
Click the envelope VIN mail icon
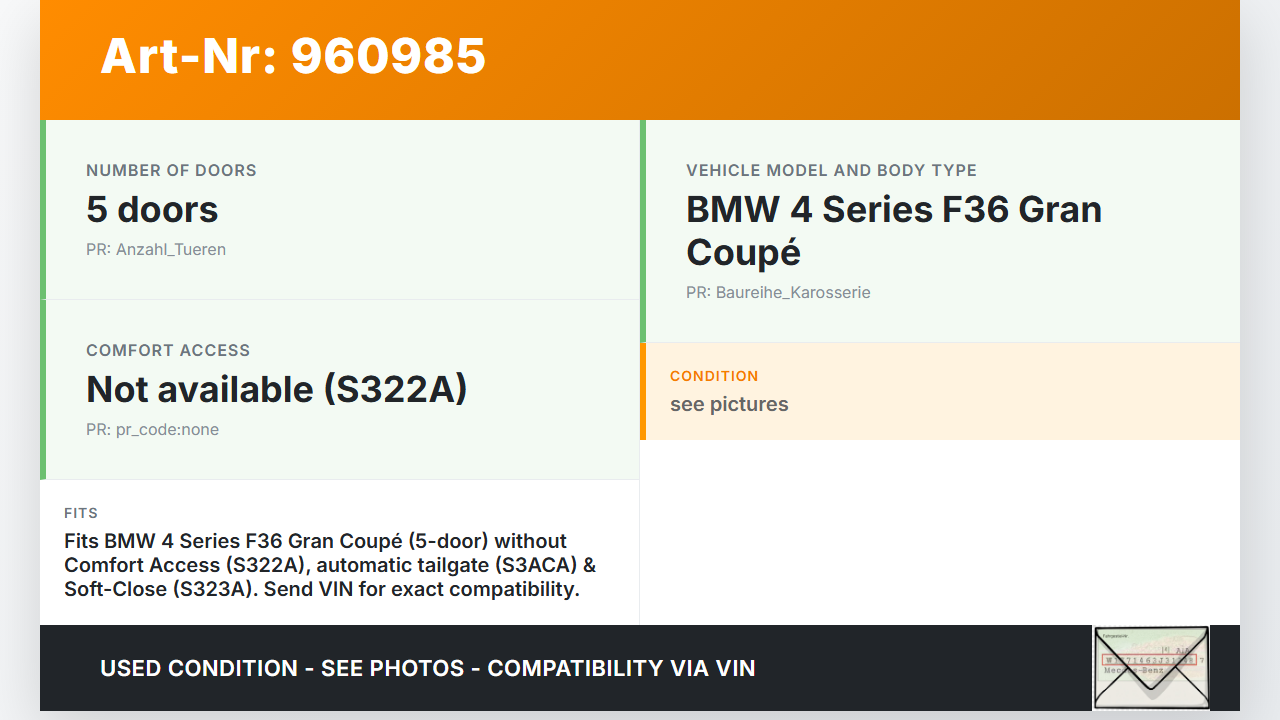(1151, 667)
